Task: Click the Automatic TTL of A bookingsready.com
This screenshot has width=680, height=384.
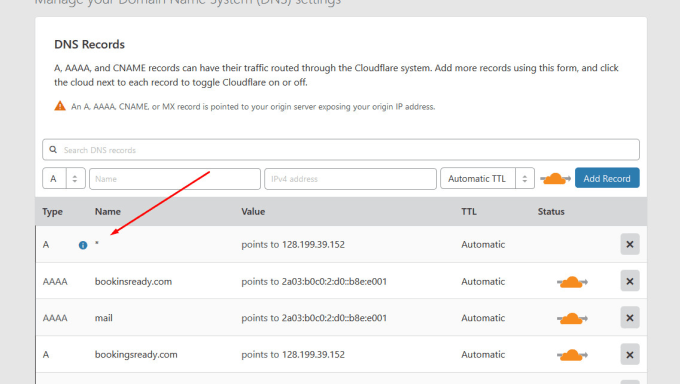Action: point(483,354)
